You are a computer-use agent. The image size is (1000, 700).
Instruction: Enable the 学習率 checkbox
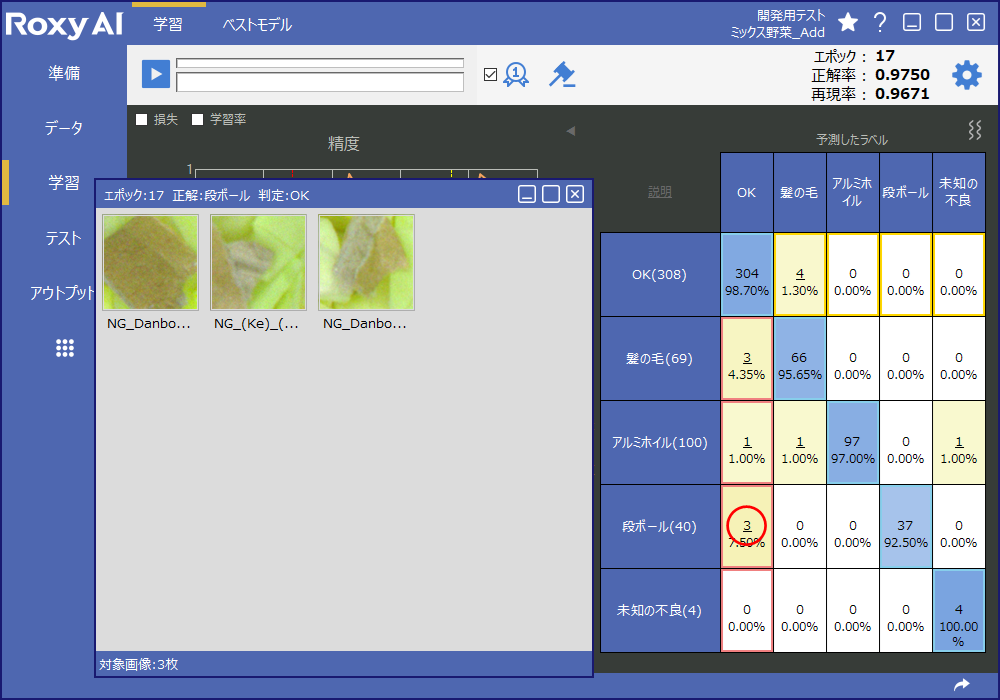click(x=198, y=120)
